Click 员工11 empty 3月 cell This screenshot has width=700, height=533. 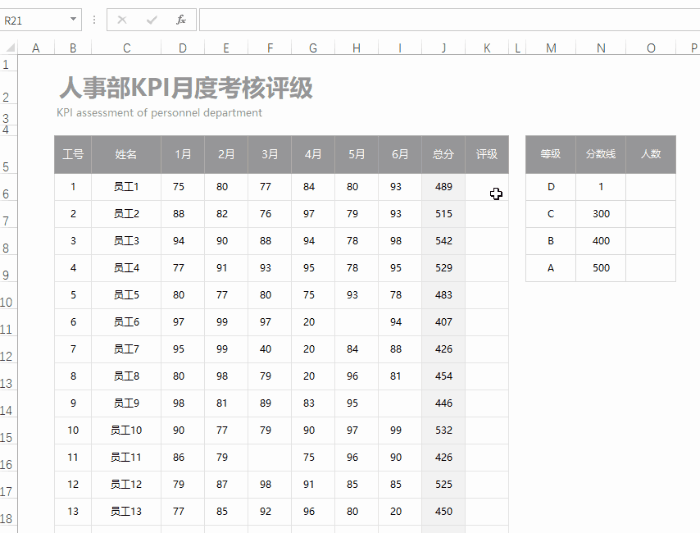point(270,458)
